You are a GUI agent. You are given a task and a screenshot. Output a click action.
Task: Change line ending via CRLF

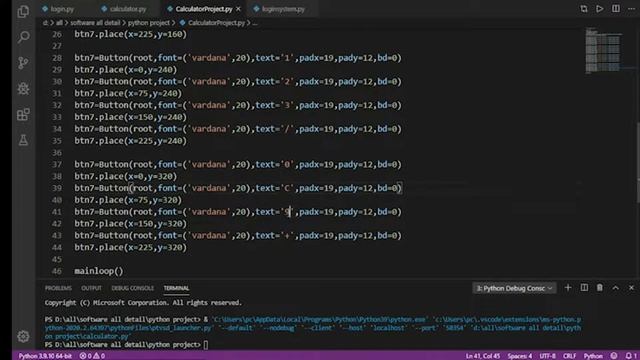[x=569, y=356]
